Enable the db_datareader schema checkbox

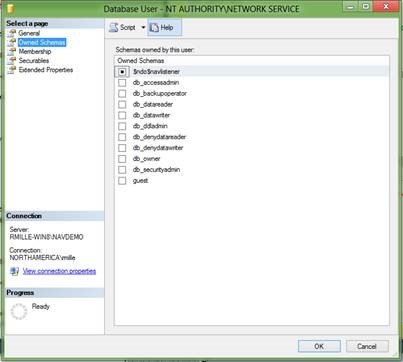[x=122, y=104]
